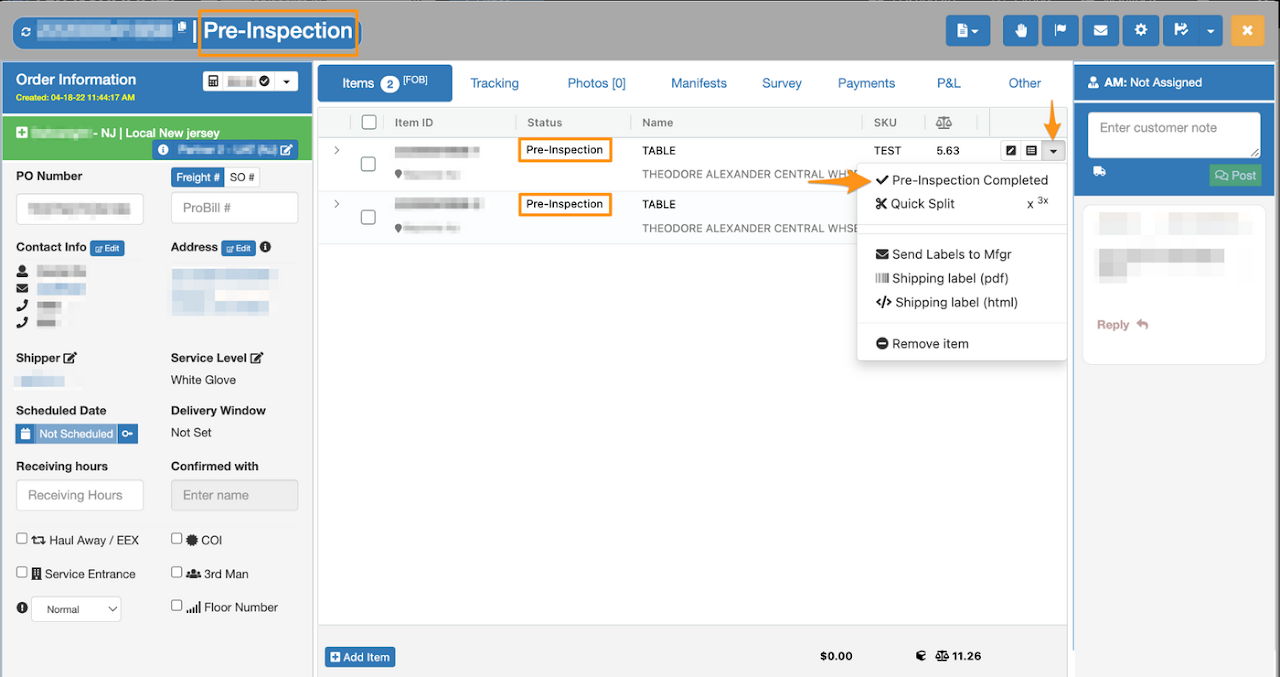Viewport: 1280px width, 677px height.
Task: Click the edit pencil icon on first item
Action: point(1011,151)
